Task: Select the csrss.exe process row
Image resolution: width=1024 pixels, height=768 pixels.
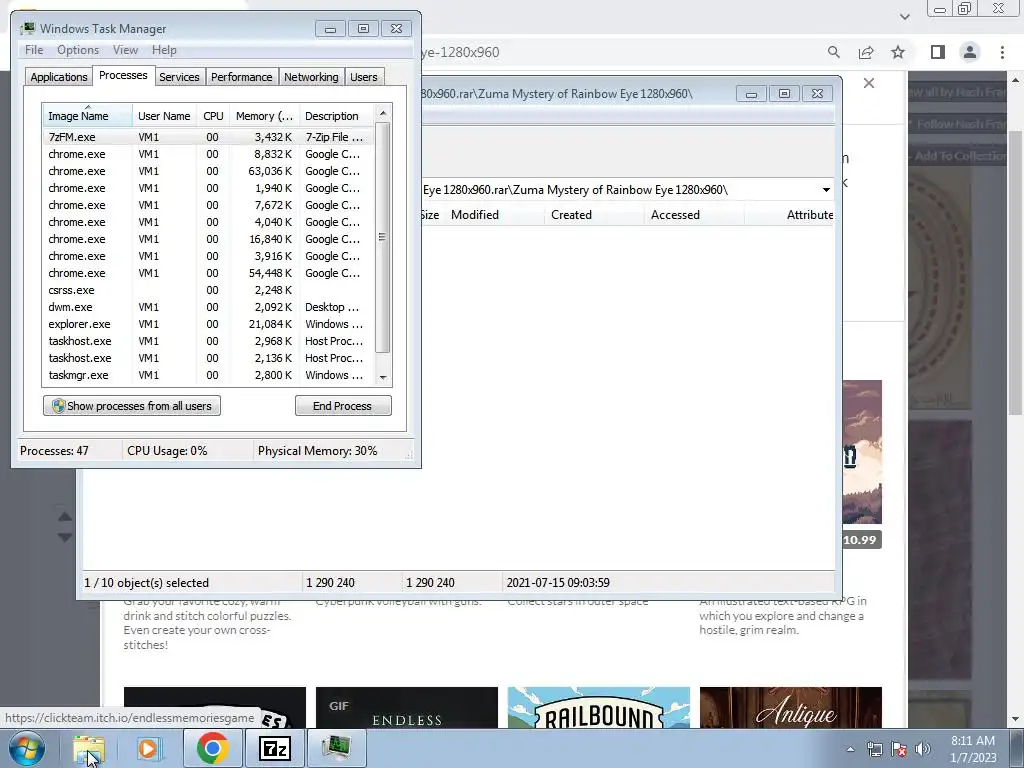Action: click(208, 290)
